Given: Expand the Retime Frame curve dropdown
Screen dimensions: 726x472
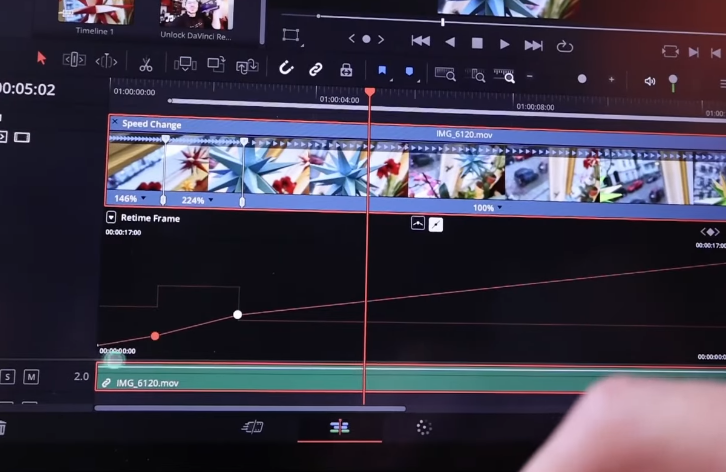Looking at the screenshot, I should coord(111,217).
